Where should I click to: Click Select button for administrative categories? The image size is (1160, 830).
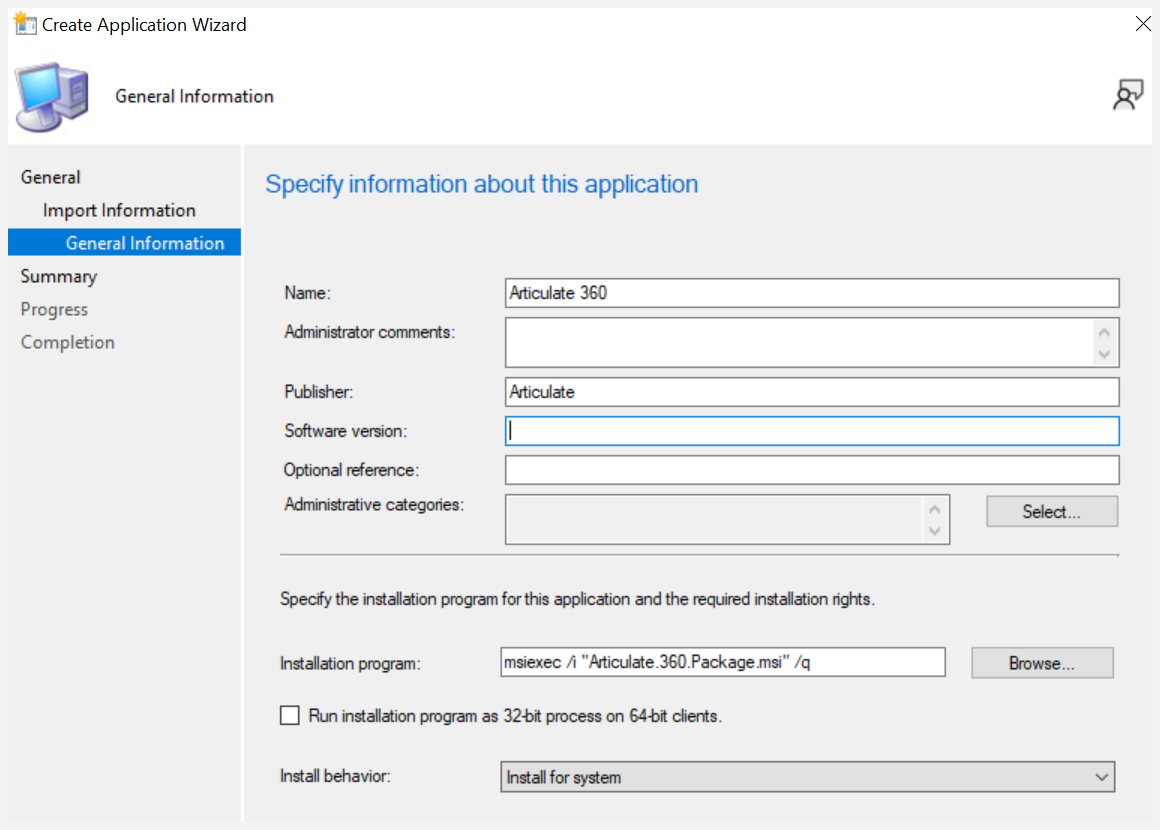[1051, 511]
